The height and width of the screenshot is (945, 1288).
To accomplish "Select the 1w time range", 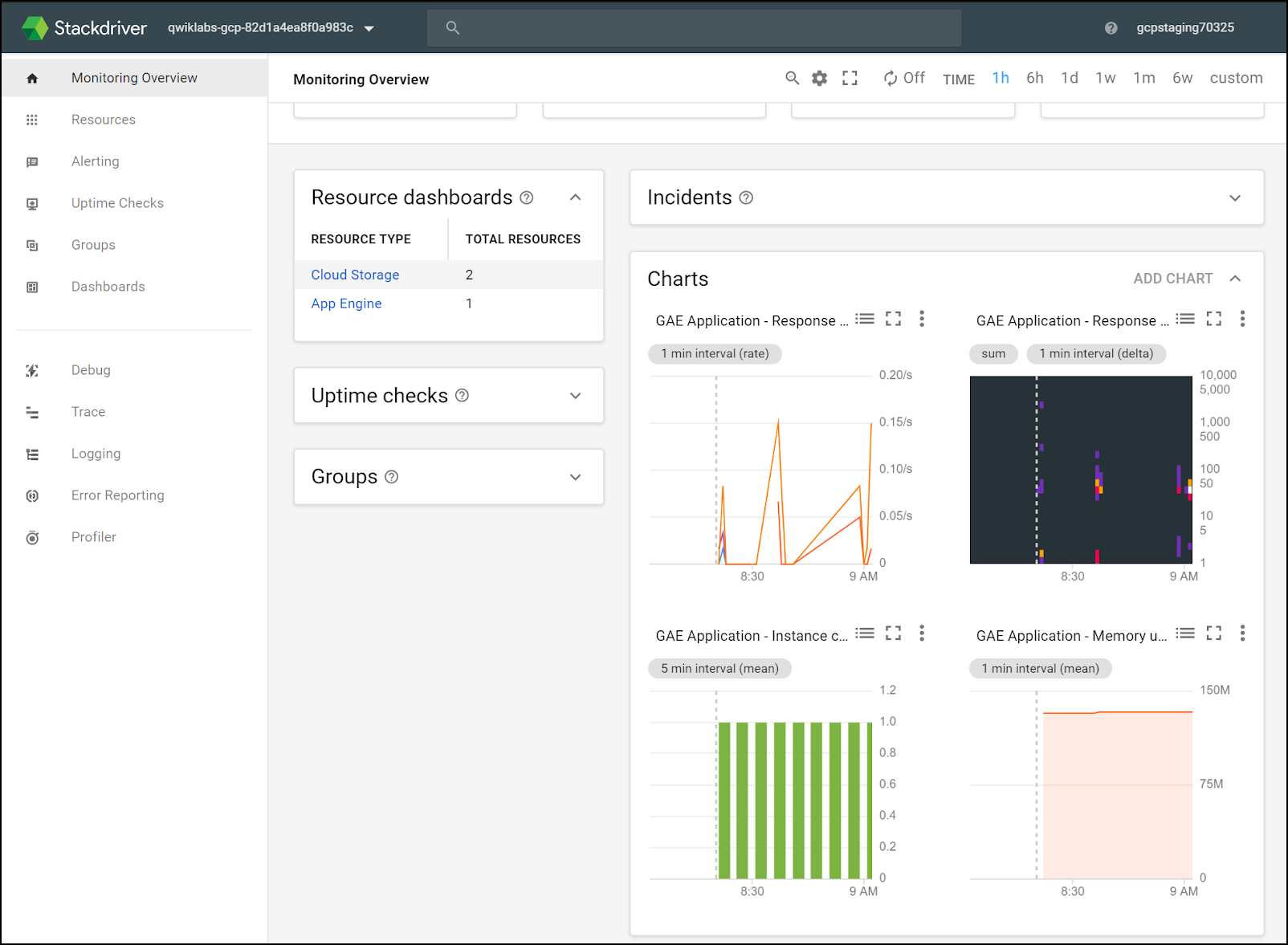I will pos(1106,78).
